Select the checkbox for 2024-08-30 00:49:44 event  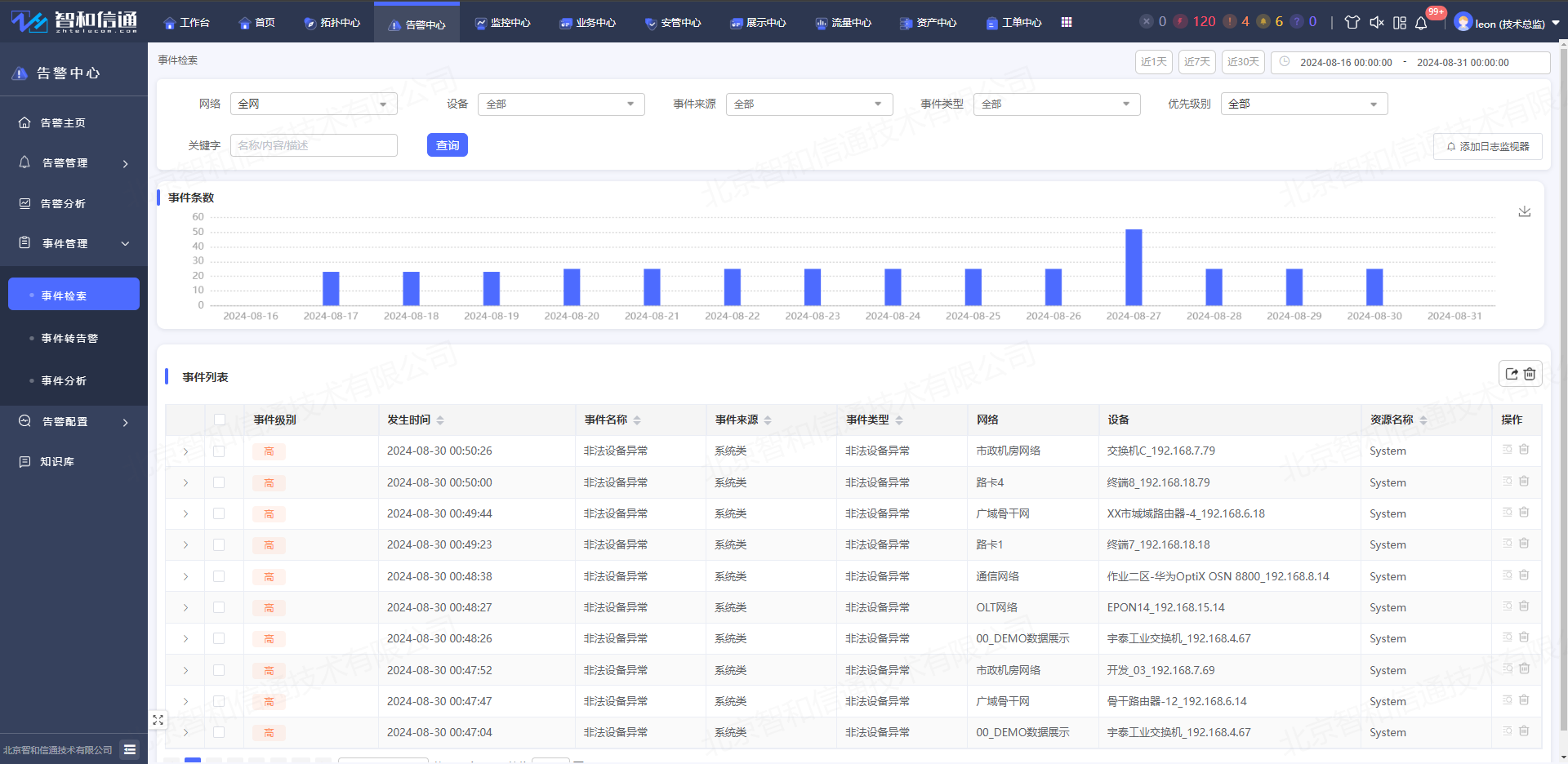click(x=219, y=513)
